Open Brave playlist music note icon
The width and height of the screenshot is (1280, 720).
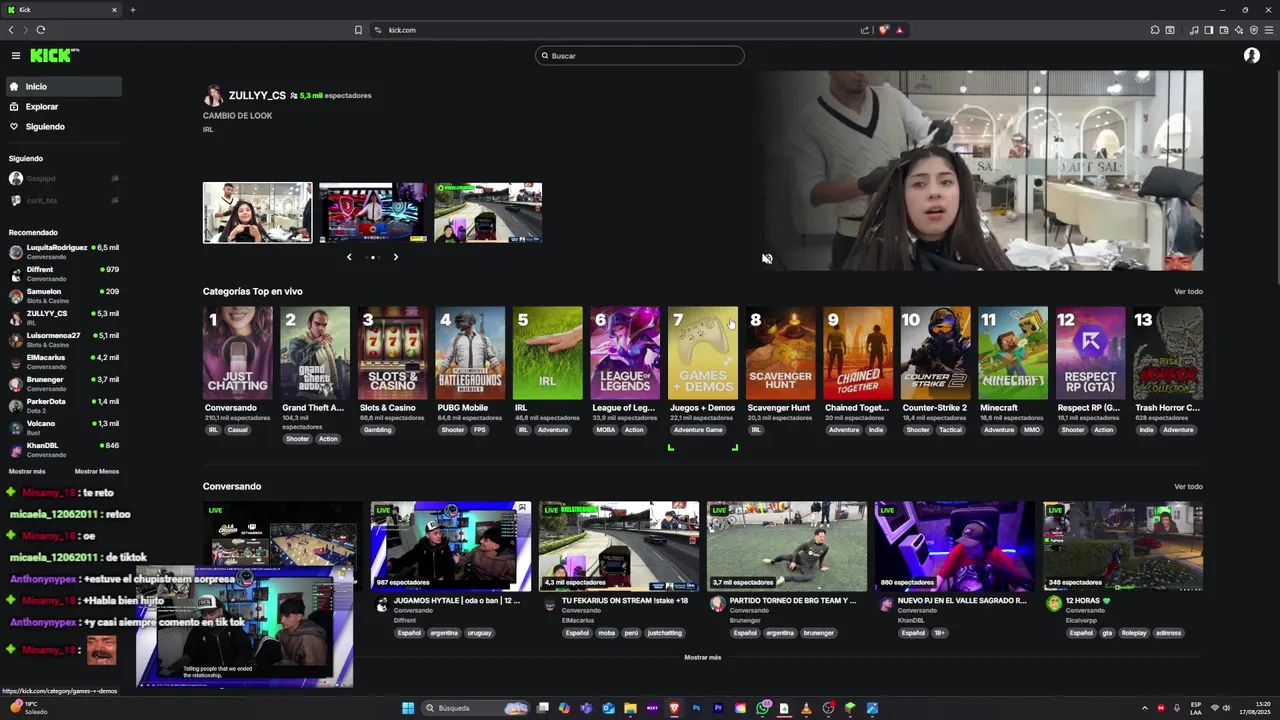[1194, 30]
